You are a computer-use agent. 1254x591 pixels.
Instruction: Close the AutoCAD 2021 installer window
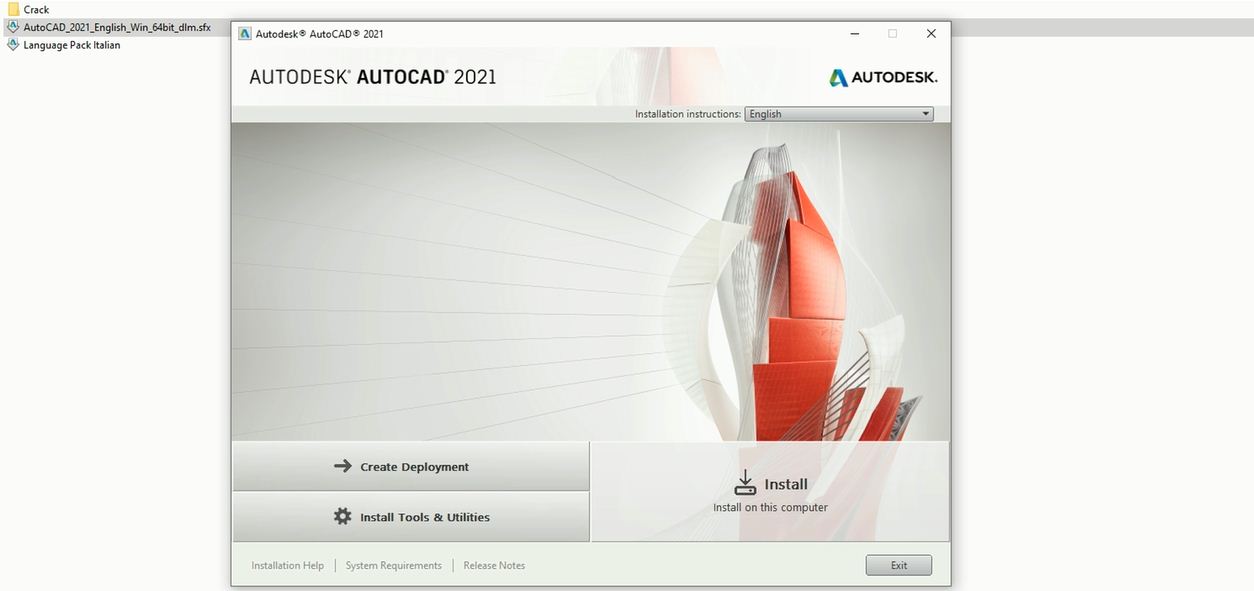click(x=931, y=33)
